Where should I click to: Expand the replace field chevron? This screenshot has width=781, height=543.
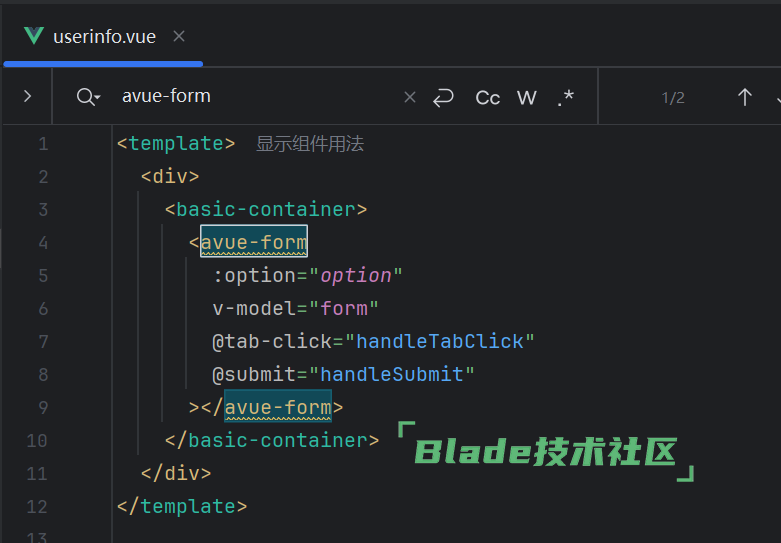point(27,97)
